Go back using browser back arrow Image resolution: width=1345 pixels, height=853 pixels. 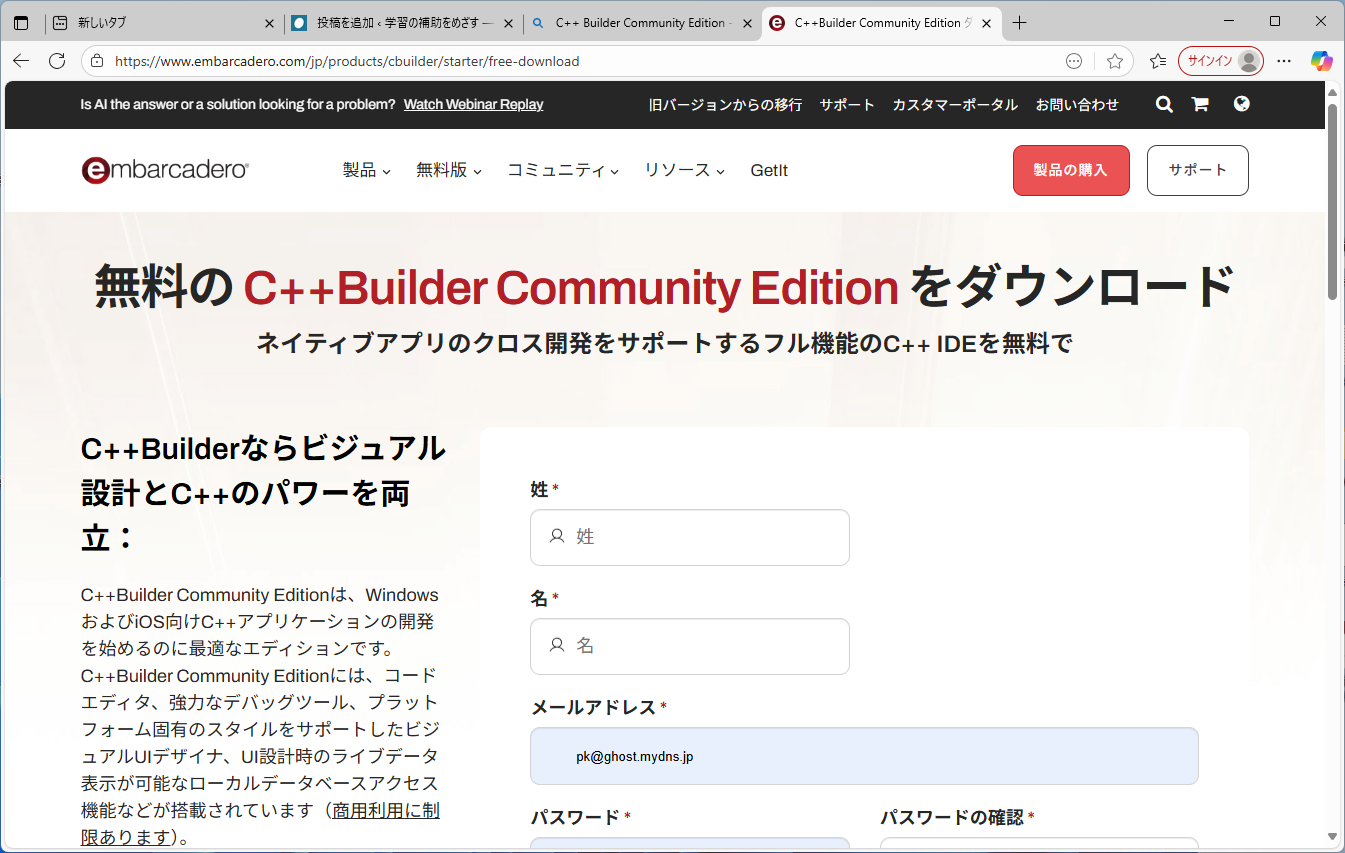21,61
